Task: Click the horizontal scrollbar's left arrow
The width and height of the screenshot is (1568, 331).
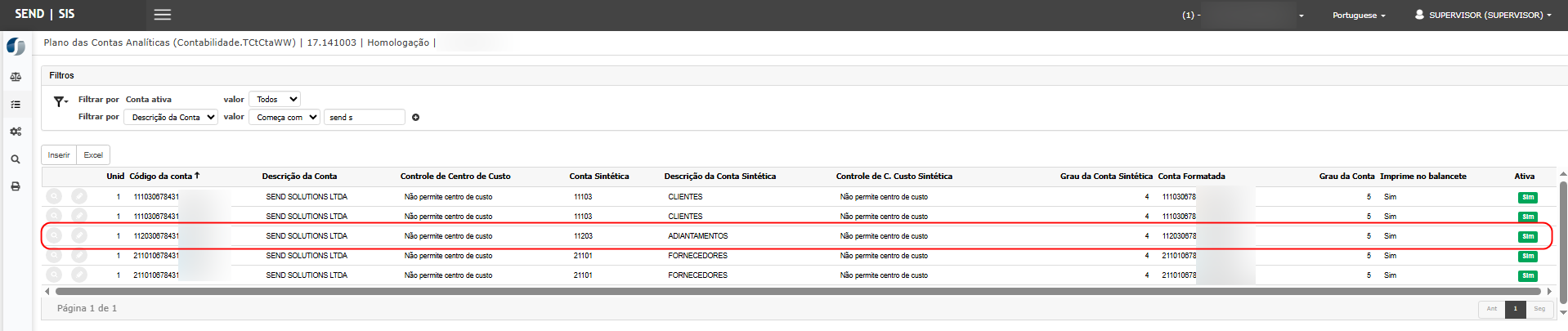Action: point(47,291)
